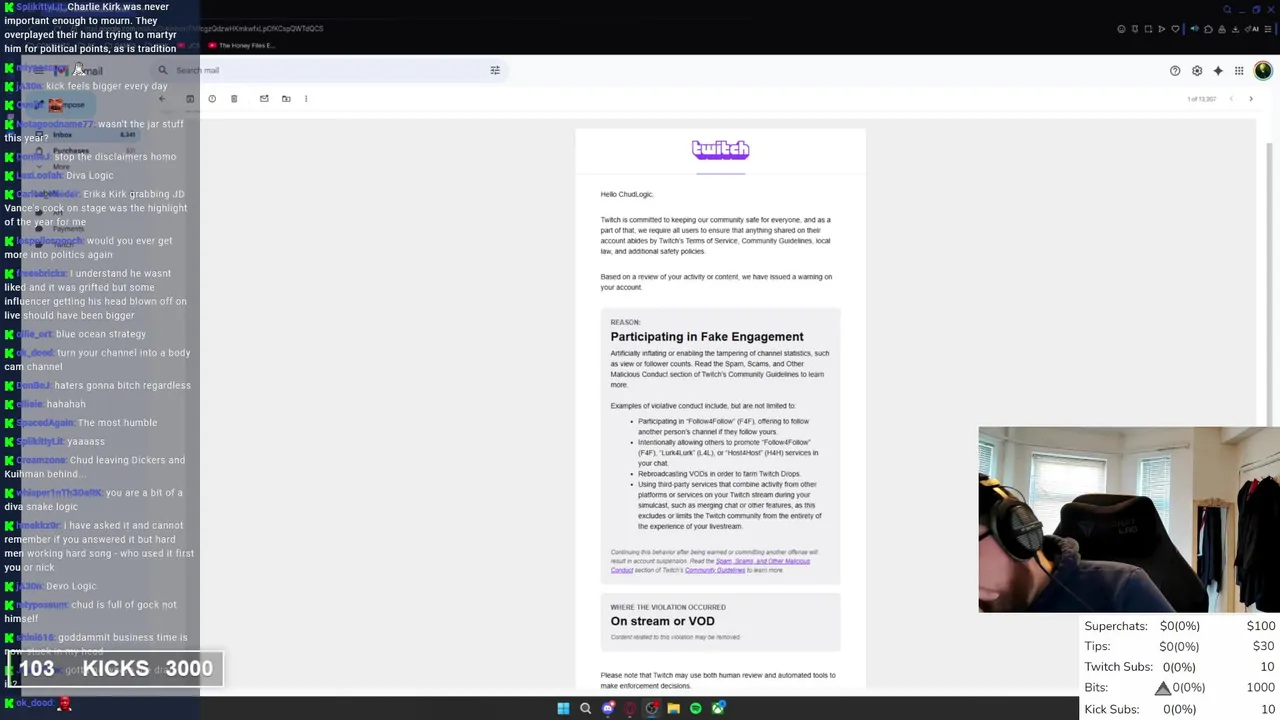The width and height of the screenshot is (1280, 720).
Task: Open Windows taskbar search
Action: point(585,708)
